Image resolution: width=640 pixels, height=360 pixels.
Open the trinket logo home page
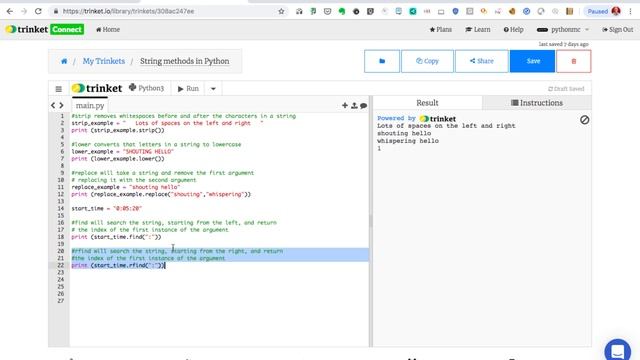pos(27,29)
